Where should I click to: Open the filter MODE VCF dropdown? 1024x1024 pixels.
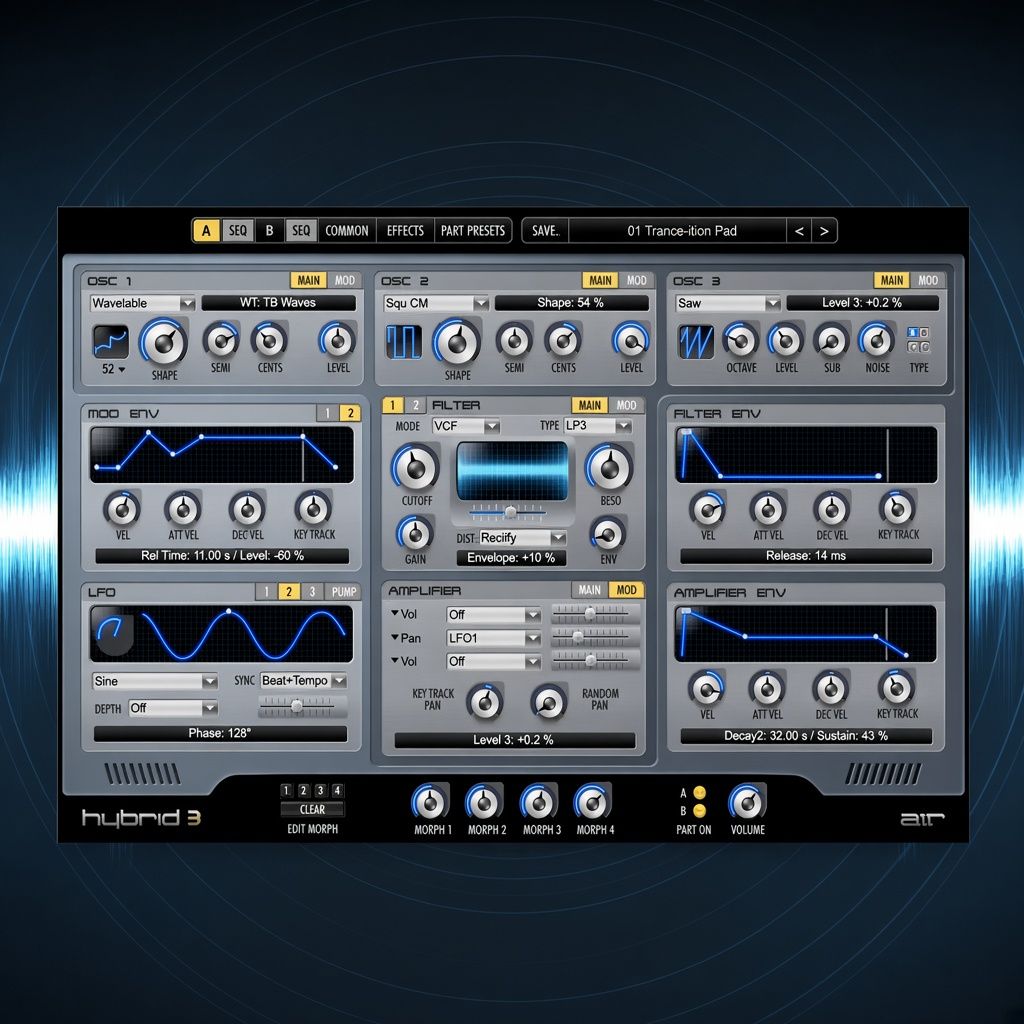point(466,426)
